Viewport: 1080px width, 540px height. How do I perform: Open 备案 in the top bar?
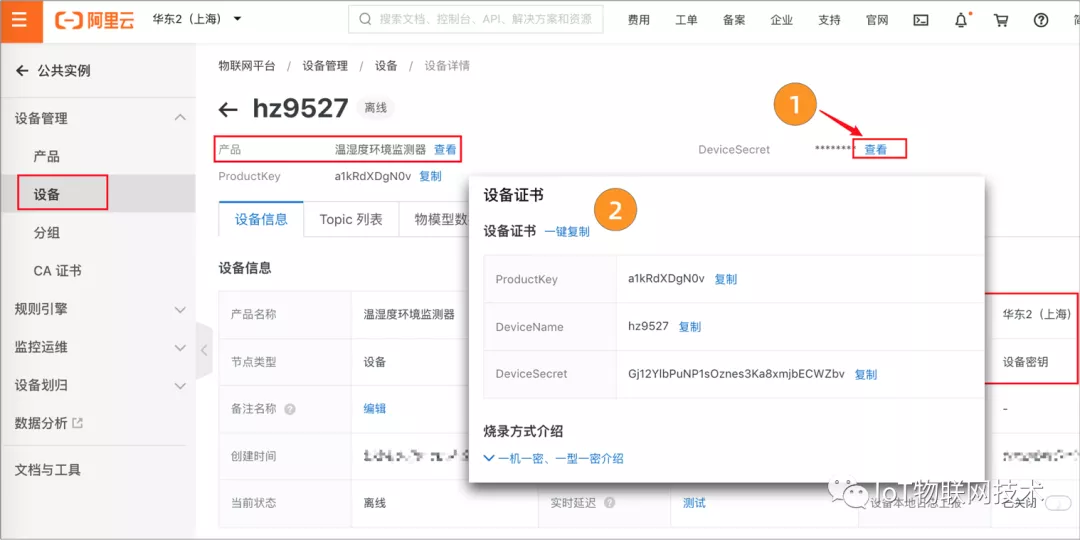[734, 20]
